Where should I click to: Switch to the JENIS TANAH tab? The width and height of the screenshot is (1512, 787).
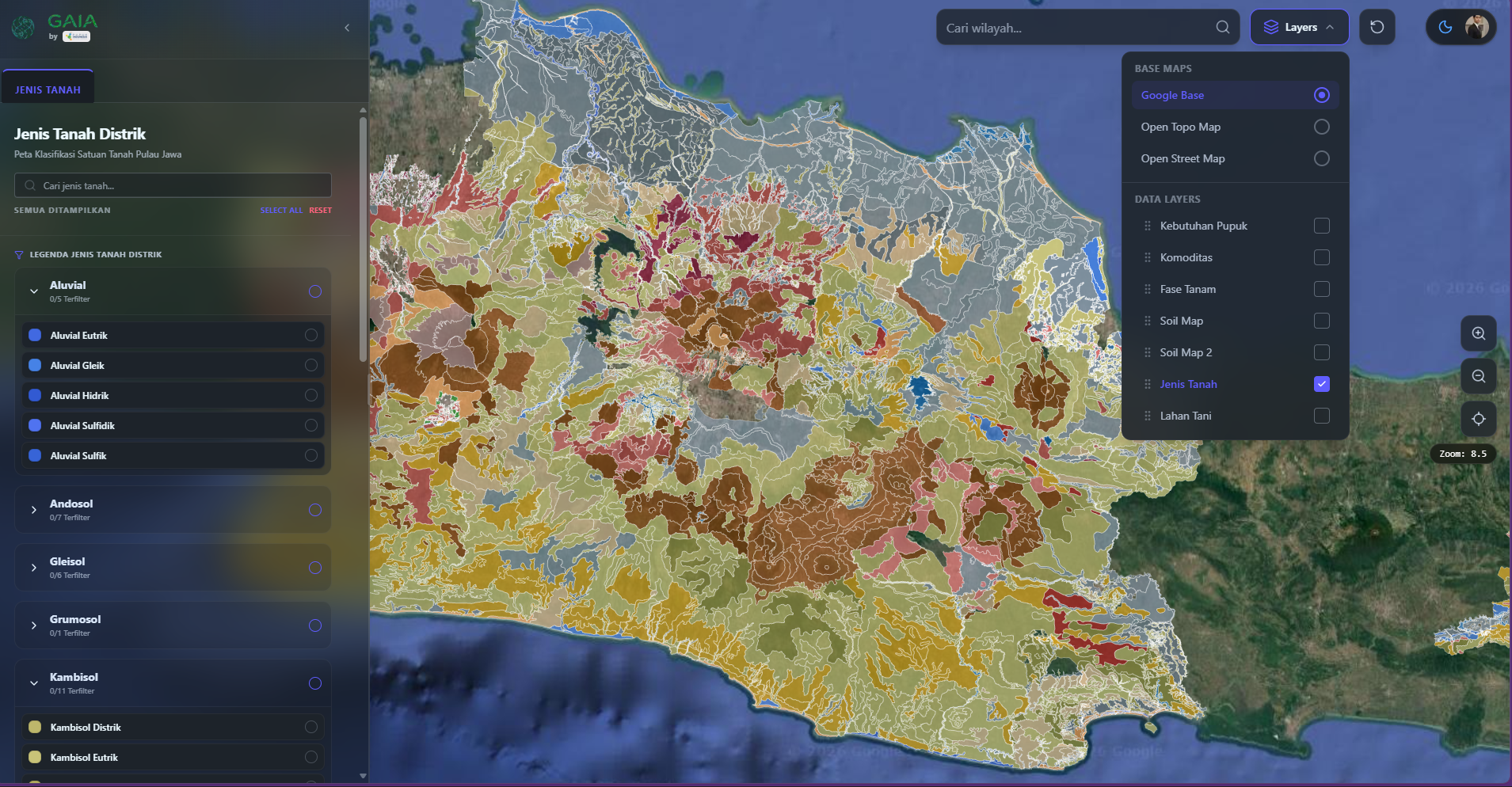pos(48,89)
